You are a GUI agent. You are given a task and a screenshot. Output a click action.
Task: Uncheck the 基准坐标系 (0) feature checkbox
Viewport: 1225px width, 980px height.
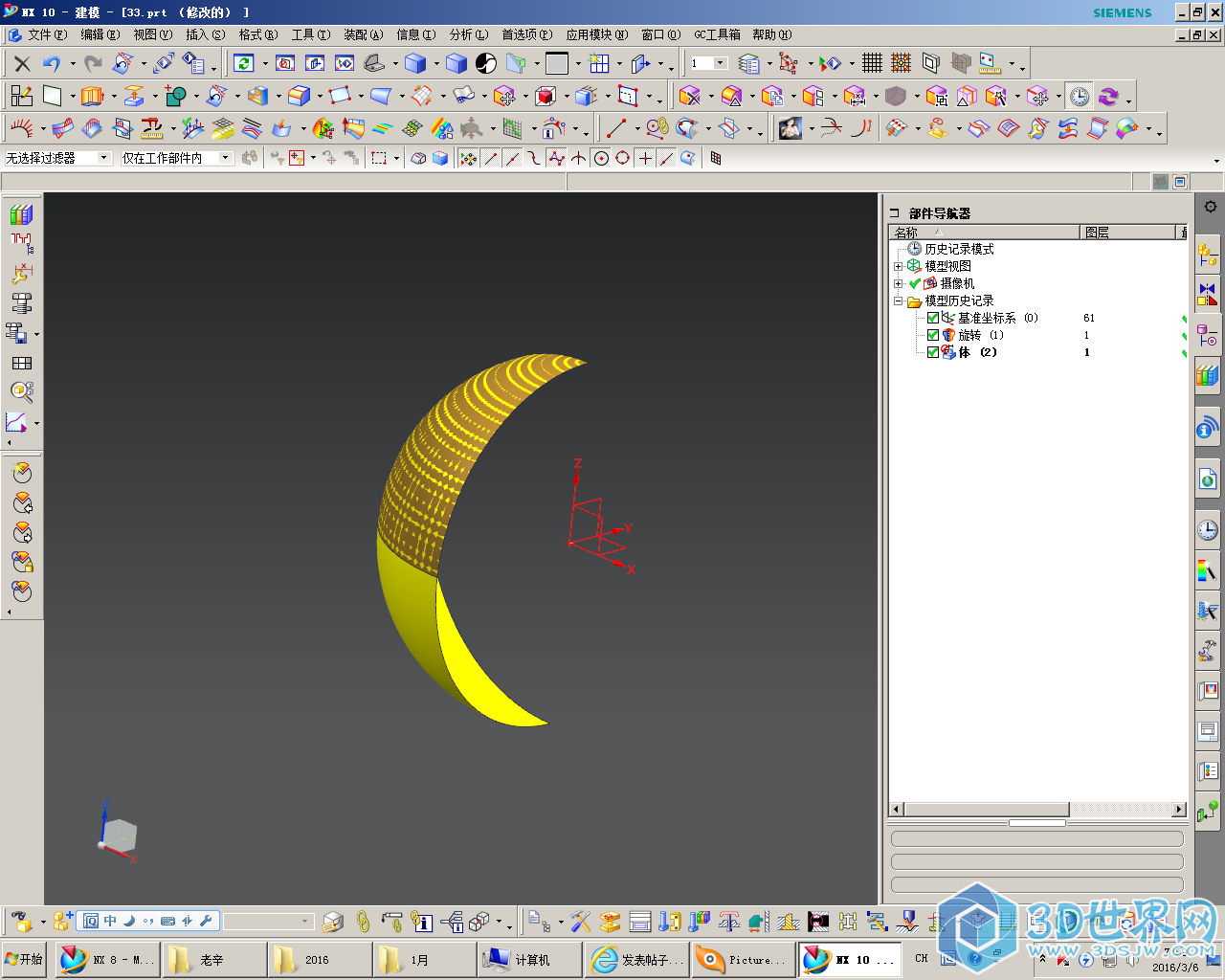click(x=933, y=318)
